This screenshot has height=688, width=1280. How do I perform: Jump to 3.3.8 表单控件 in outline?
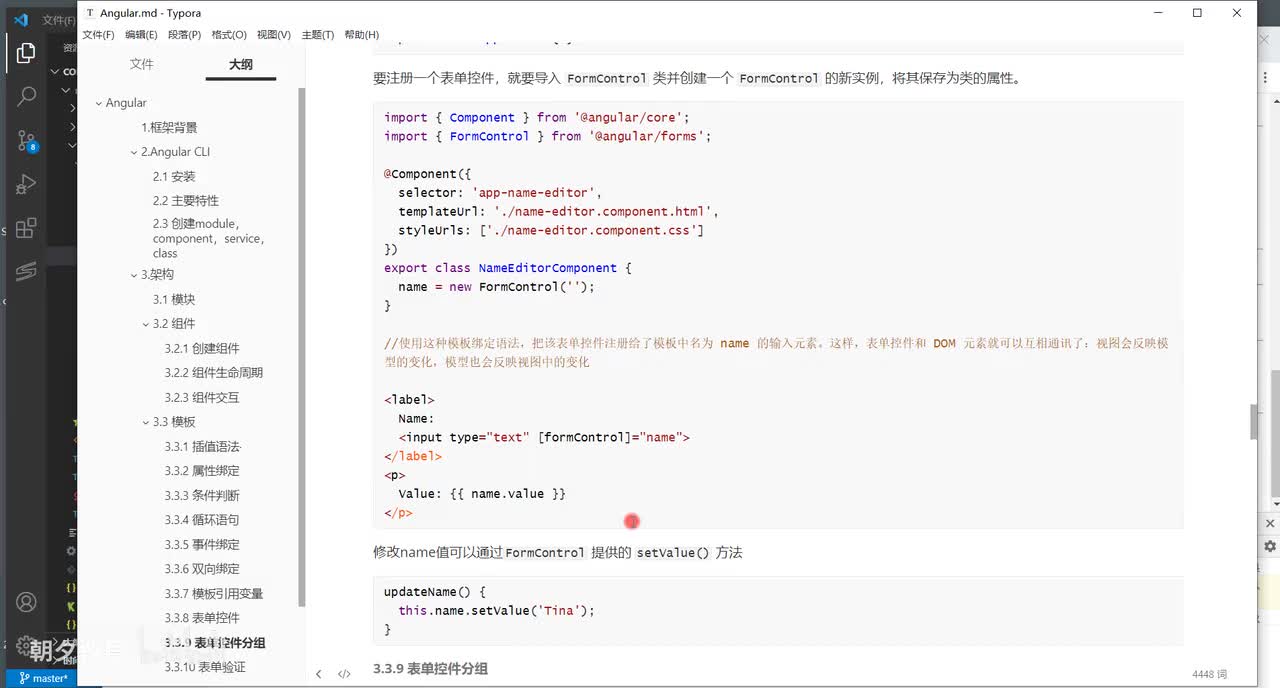(x=202, y=618)
